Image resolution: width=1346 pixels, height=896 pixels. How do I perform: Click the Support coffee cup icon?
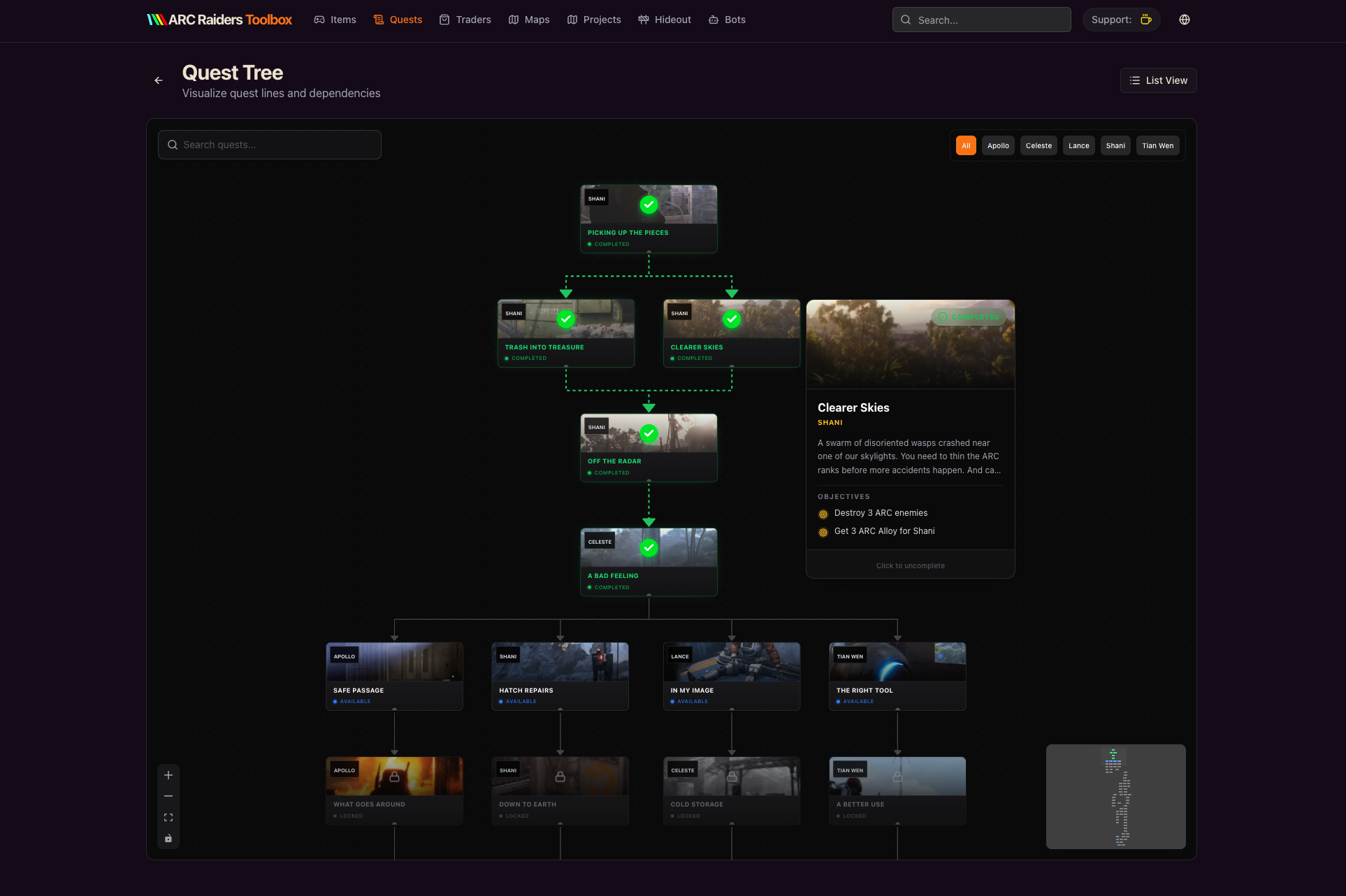click(1145, 20)
